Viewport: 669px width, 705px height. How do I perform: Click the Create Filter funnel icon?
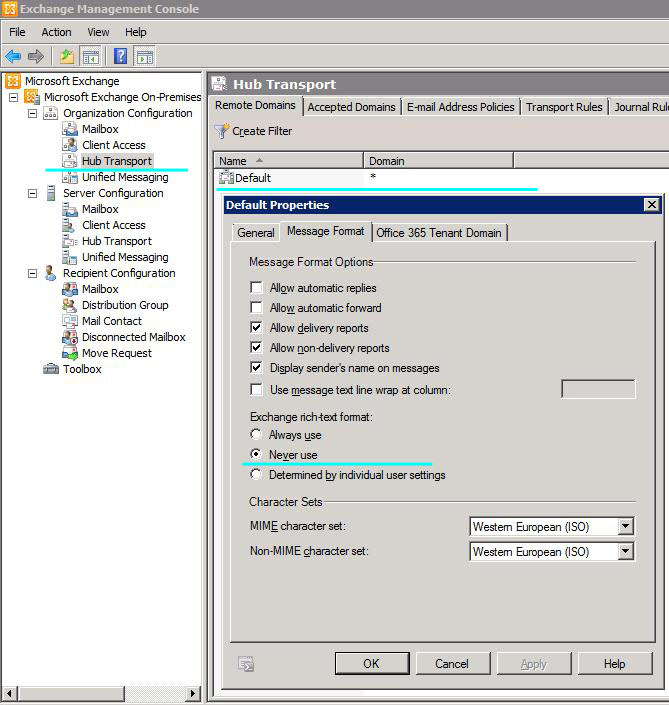(x=222, y=131)
